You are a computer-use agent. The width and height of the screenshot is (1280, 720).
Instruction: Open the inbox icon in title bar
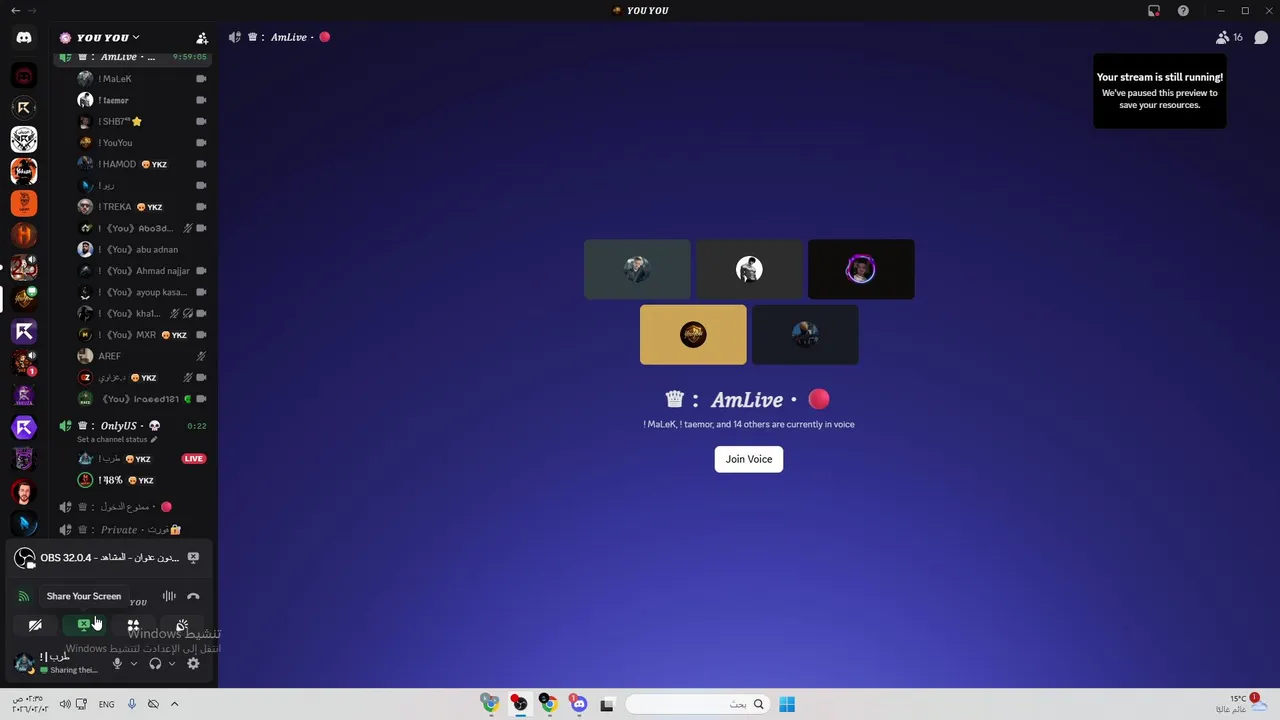click(x=1154, y=10)
